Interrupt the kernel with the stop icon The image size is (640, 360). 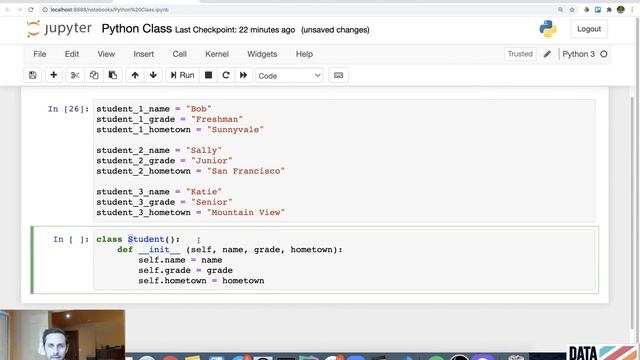[x=208, y=75]
